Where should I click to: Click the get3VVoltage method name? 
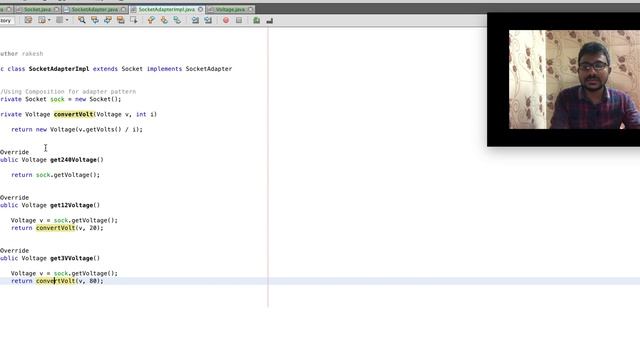pyautogui.click(x=71, y=258)
